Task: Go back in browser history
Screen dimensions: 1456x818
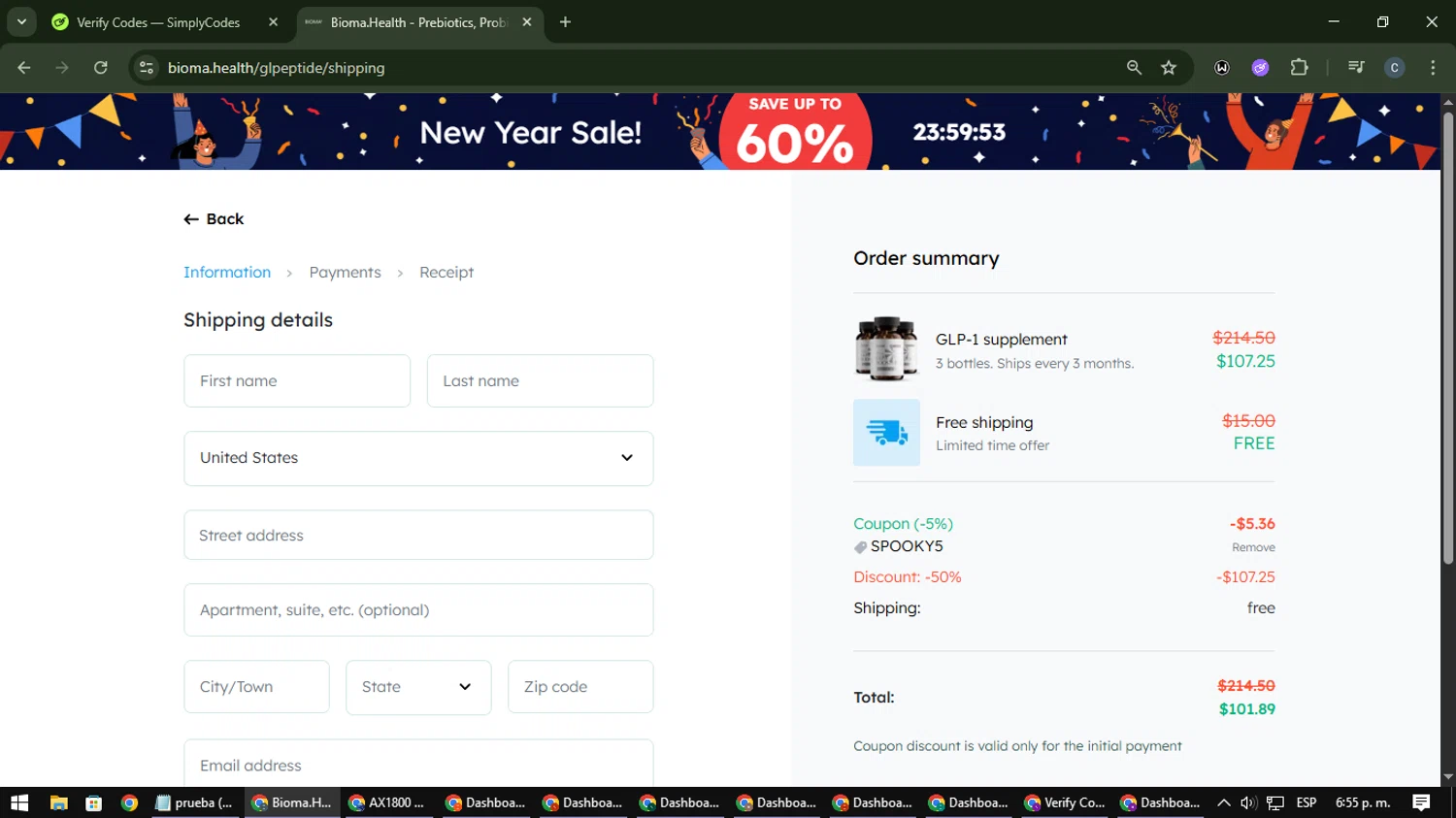Action: 24,68
